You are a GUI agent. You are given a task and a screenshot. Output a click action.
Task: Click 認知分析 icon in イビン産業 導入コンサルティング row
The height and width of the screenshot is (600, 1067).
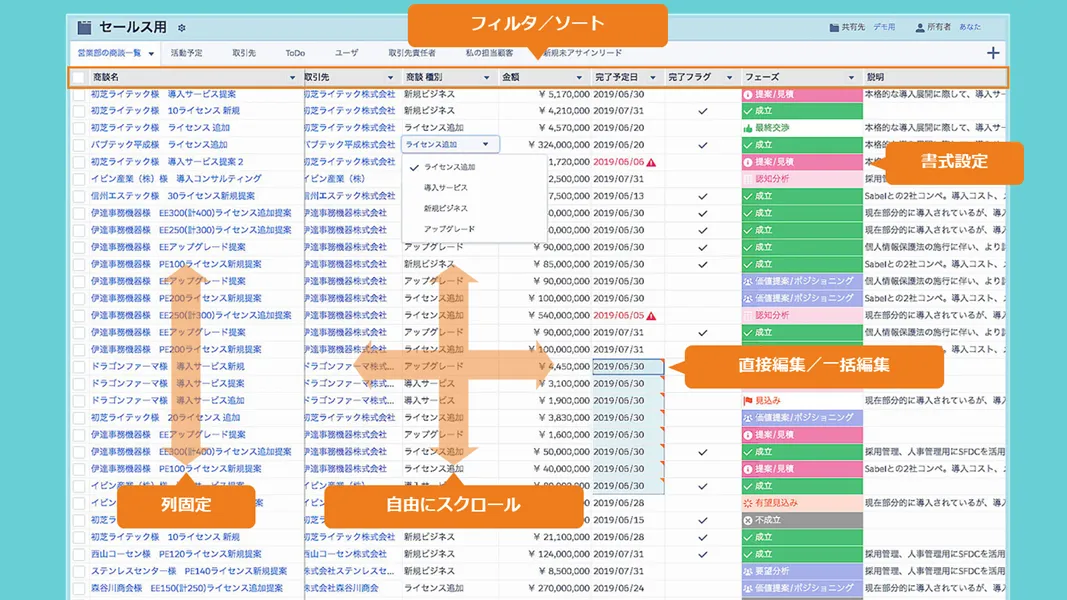tap(748, 179)
